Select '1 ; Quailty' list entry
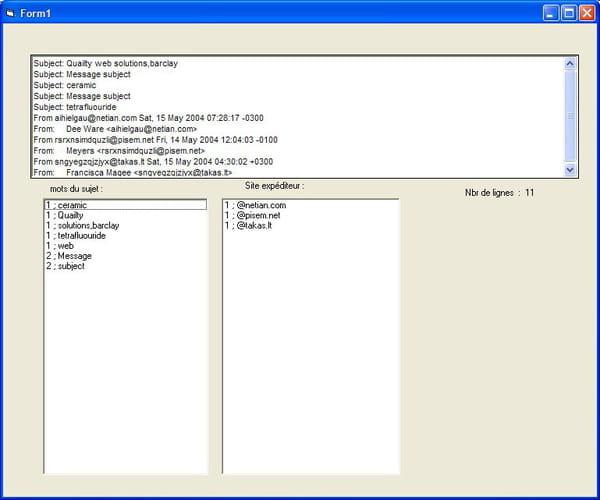 [67, 215]
